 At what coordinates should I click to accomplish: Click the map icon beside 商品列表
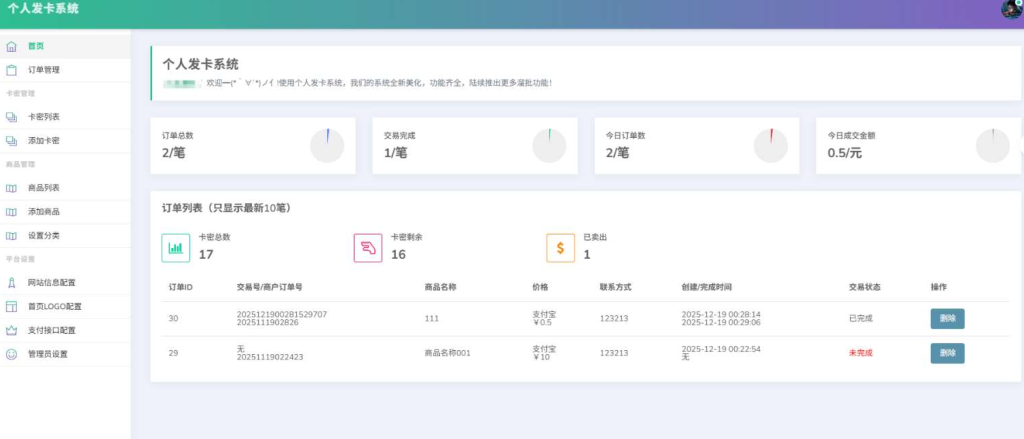click(x=11, y=188)
